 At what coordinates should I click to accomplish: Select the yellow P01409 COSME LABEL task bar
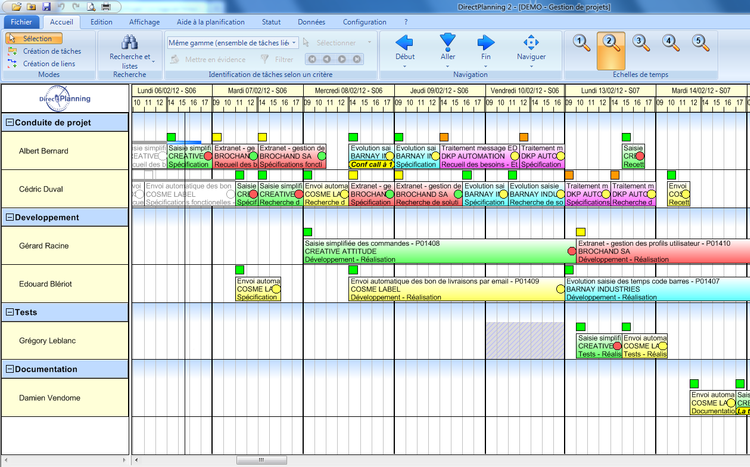click(x=457, y=289)
